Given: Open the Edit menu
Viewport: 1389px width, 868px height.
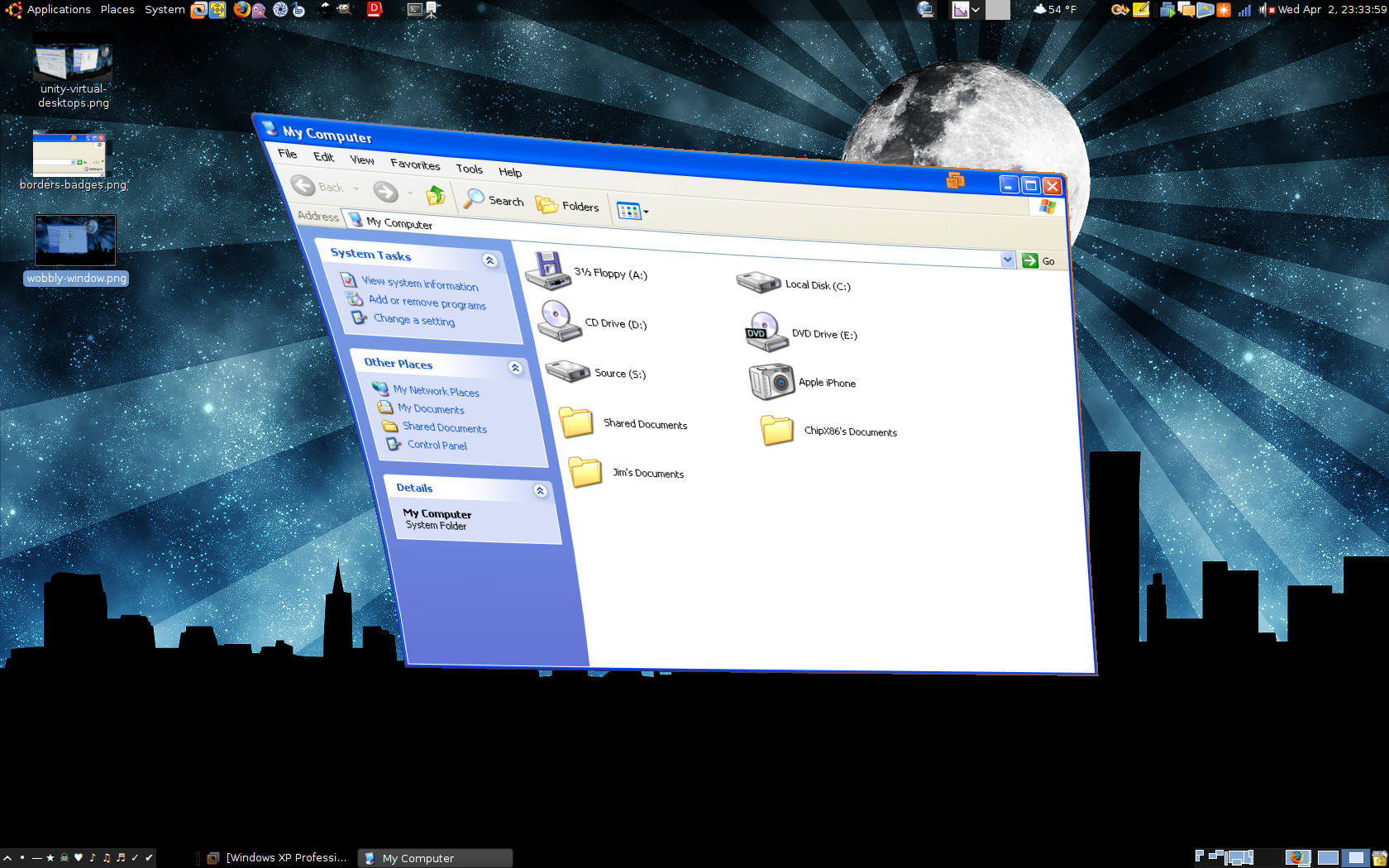Looking at the screenshot, I should (323, 157).
